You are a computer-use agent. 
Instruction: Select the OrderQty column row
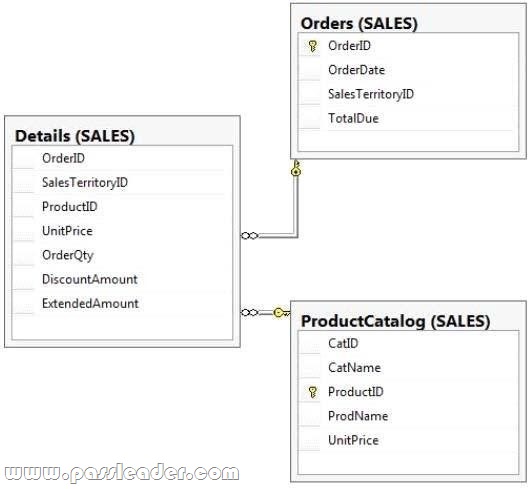pos(122,255)
